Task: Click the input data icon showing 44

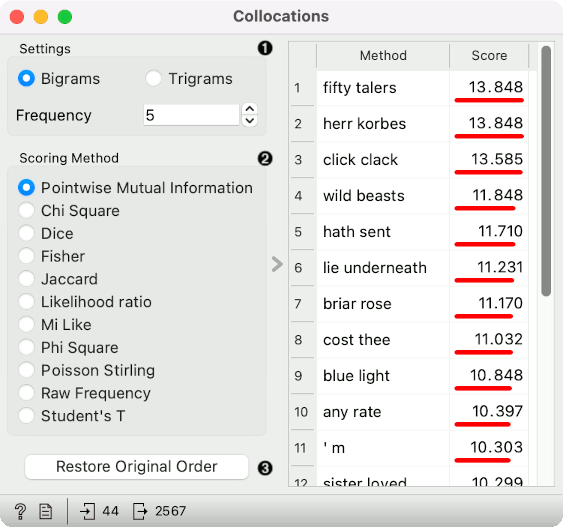Action: [x=87, y=511]
